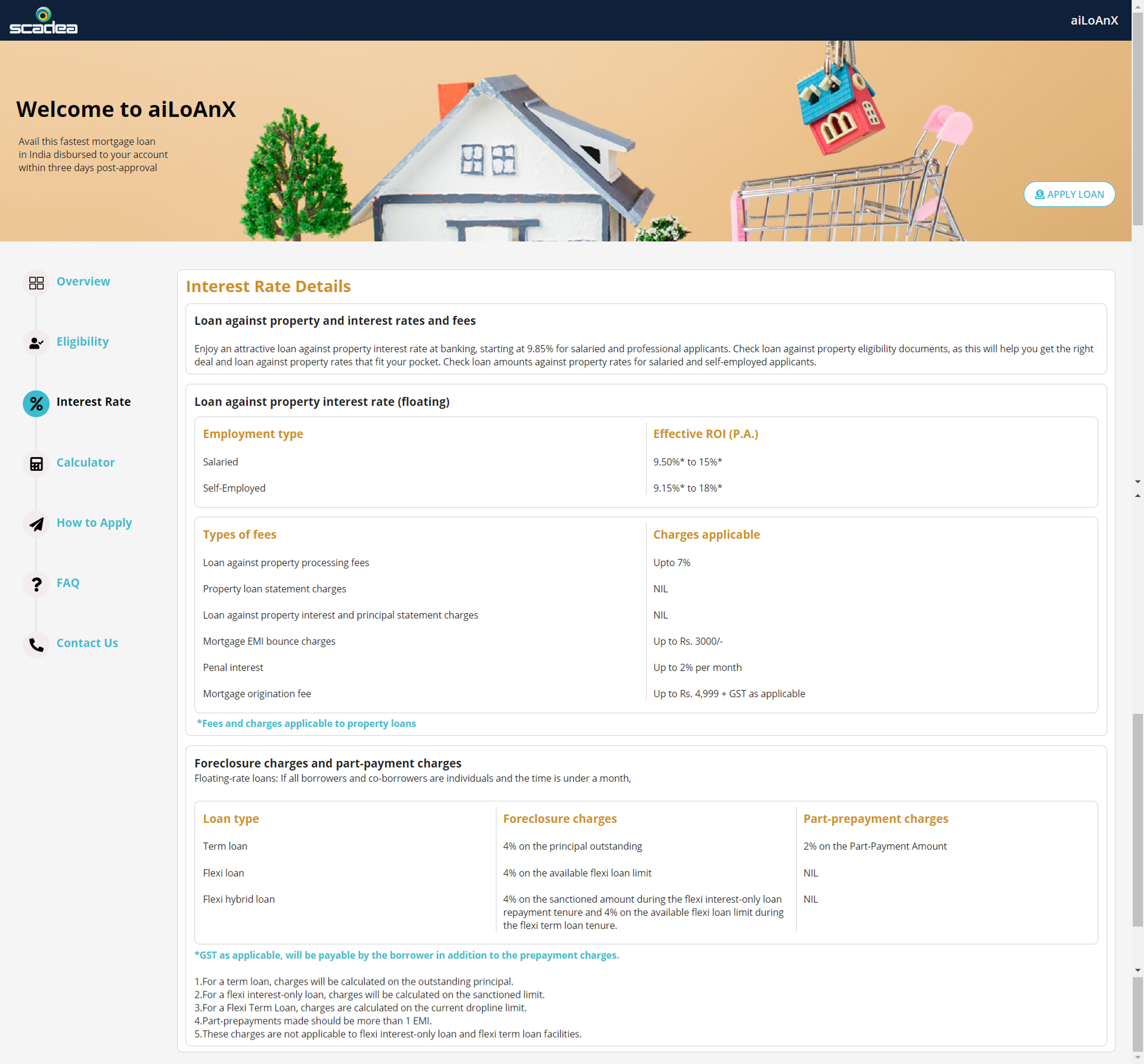Click the How to Apply paper-plane icon

(x=36, y=524)
